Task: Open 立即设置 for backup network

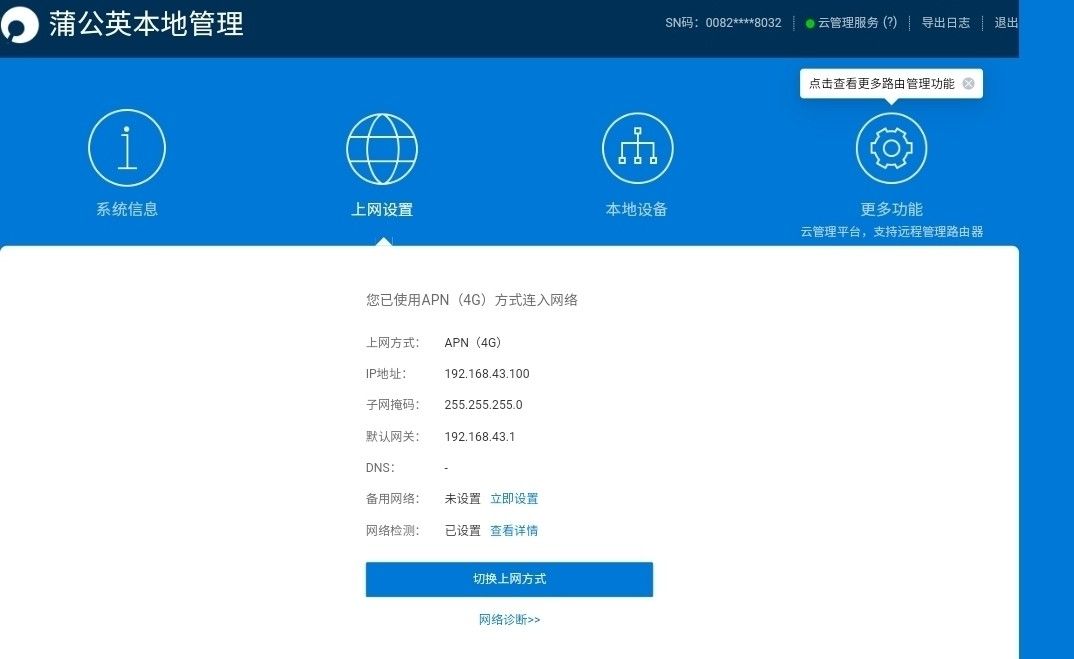Action: (514, 499)
